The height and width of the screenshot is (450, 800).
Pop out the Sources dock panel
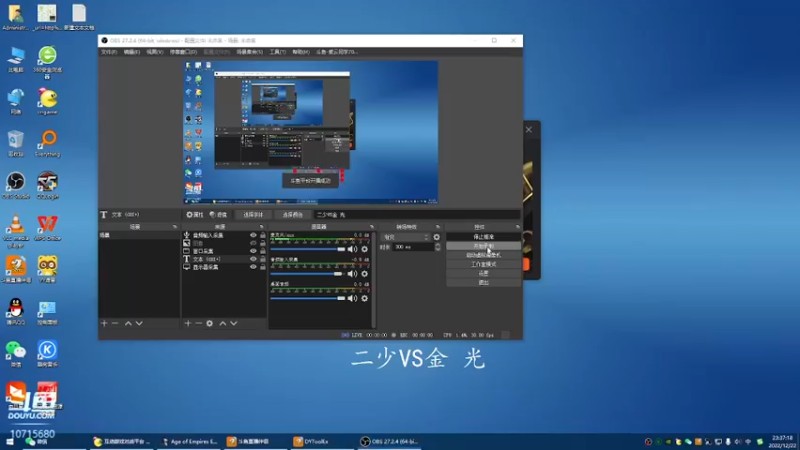[x=261, y=227]
